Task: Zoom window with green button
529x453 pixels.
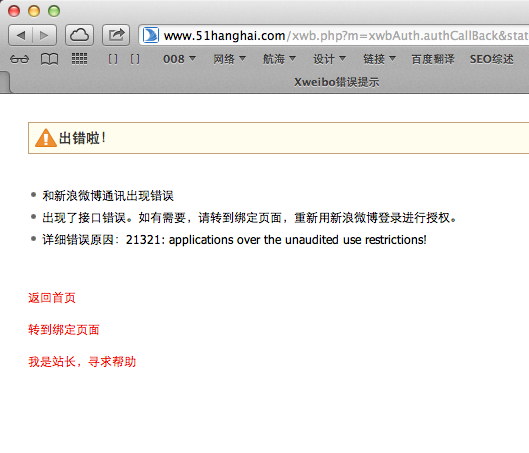Action: point(54,11)
